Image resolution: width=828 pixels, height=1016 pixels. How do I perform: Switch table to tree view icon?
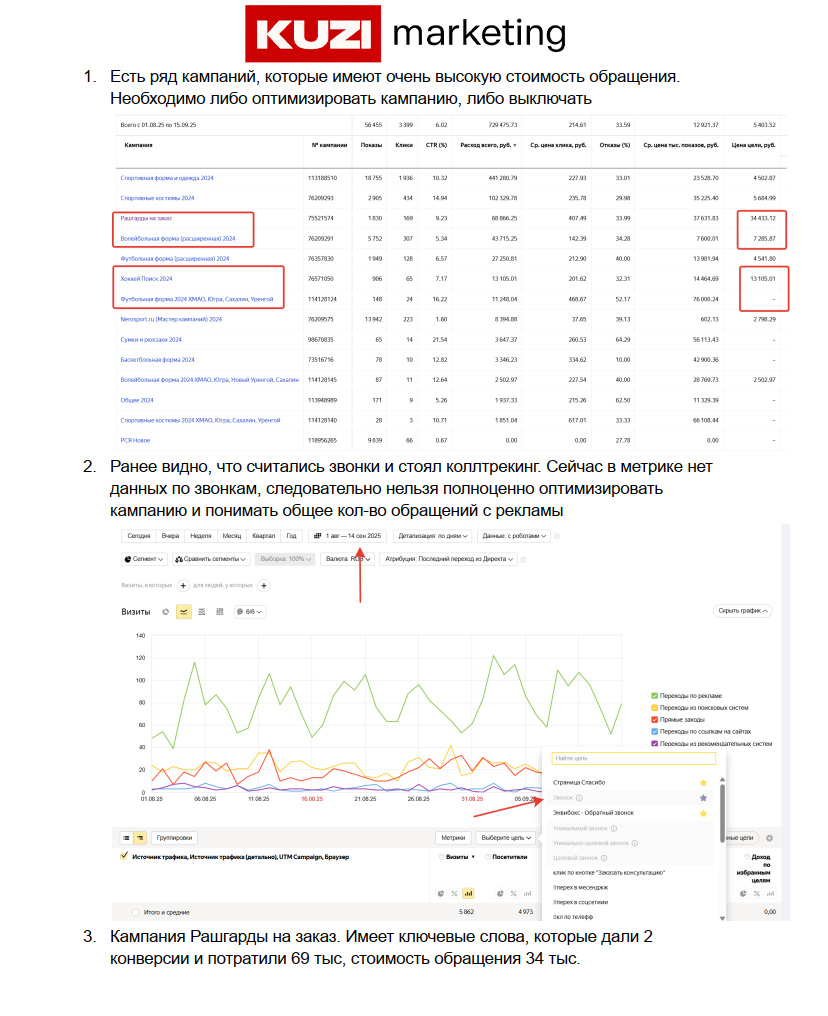coord(140,838)
